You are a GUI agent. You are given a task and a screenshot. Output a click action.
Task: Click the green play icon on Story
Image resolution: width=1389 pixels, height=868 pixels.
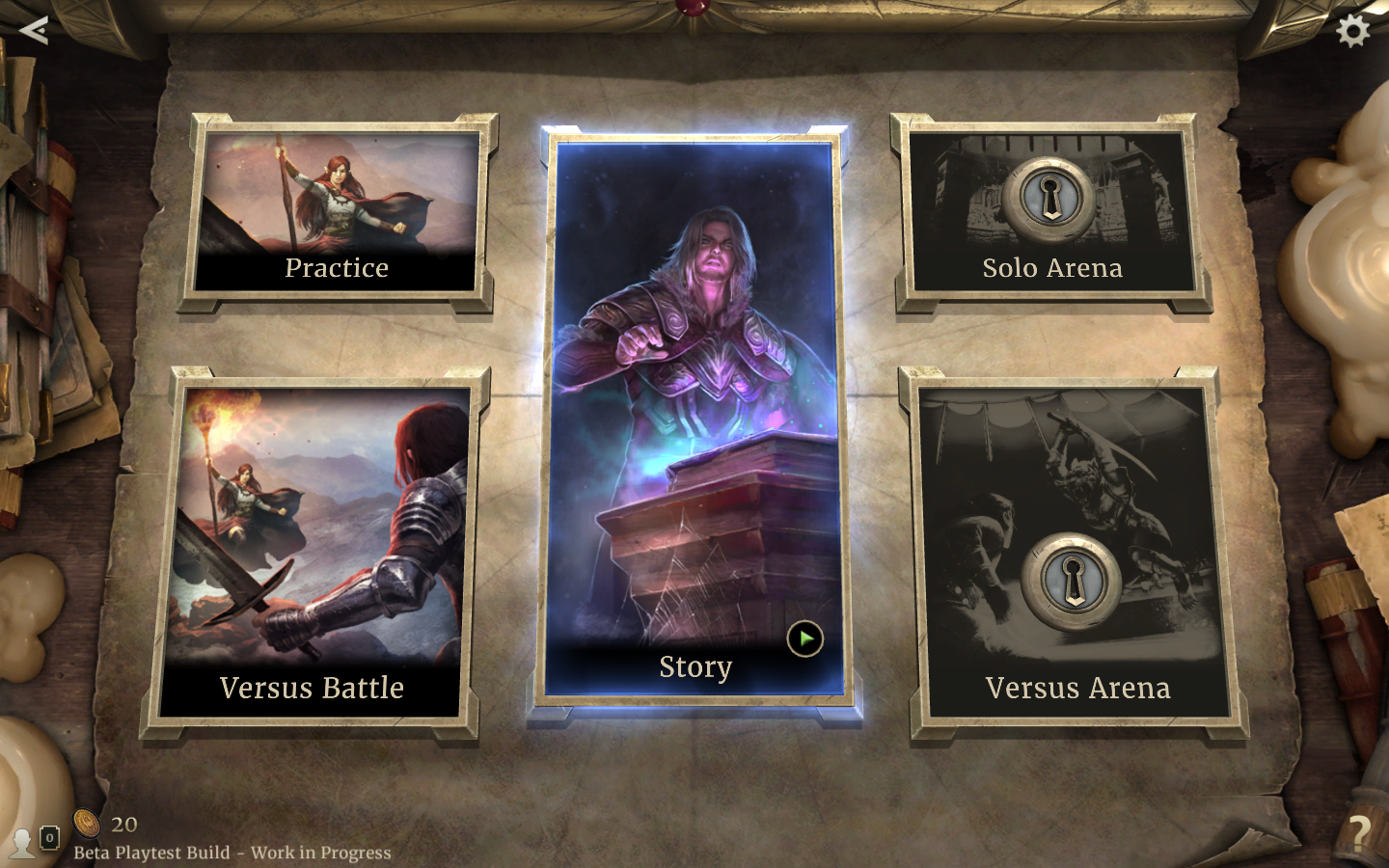pyautogui.click(x=804, y=638)
